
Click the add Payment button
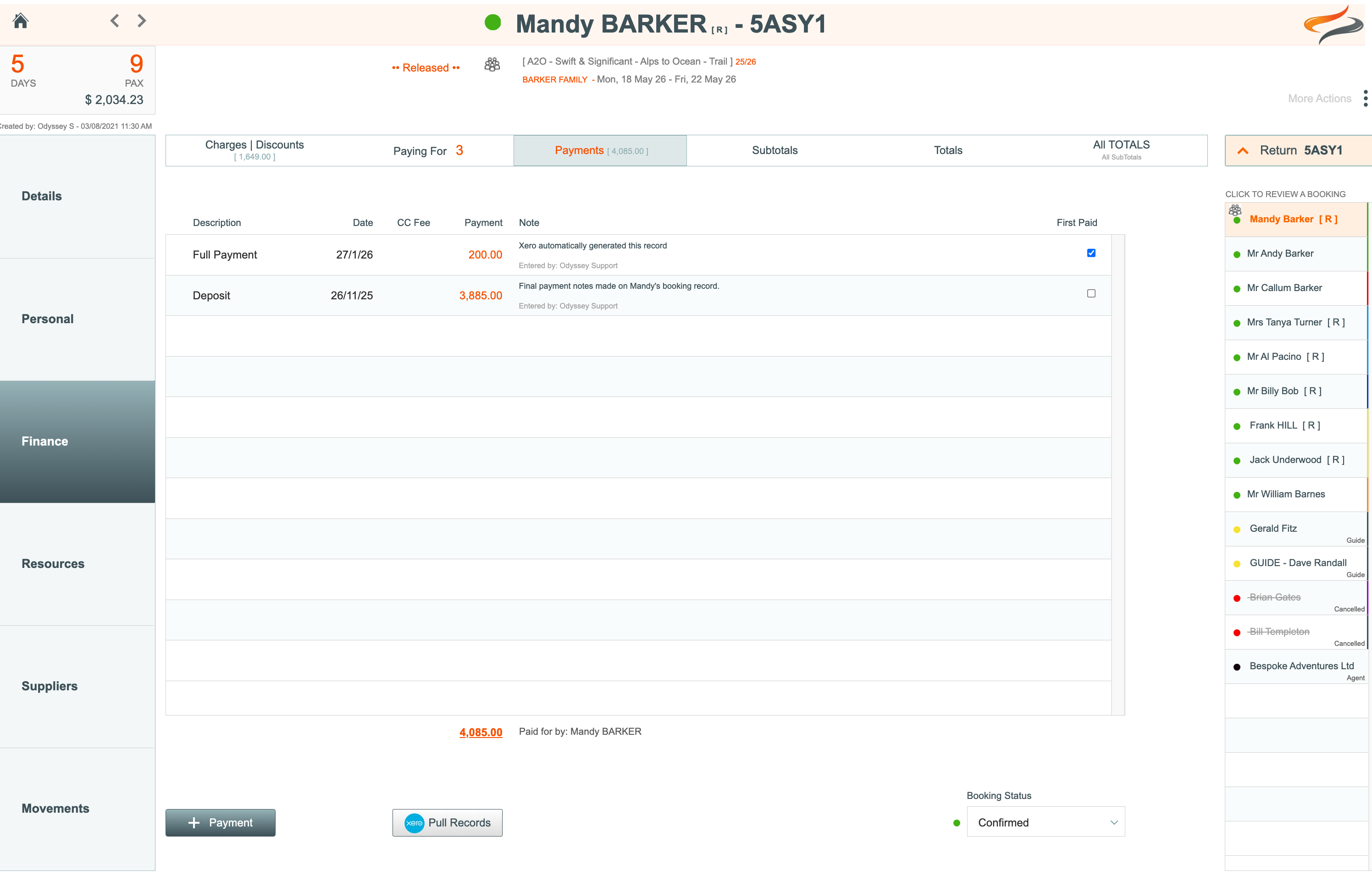click(220, 823)
